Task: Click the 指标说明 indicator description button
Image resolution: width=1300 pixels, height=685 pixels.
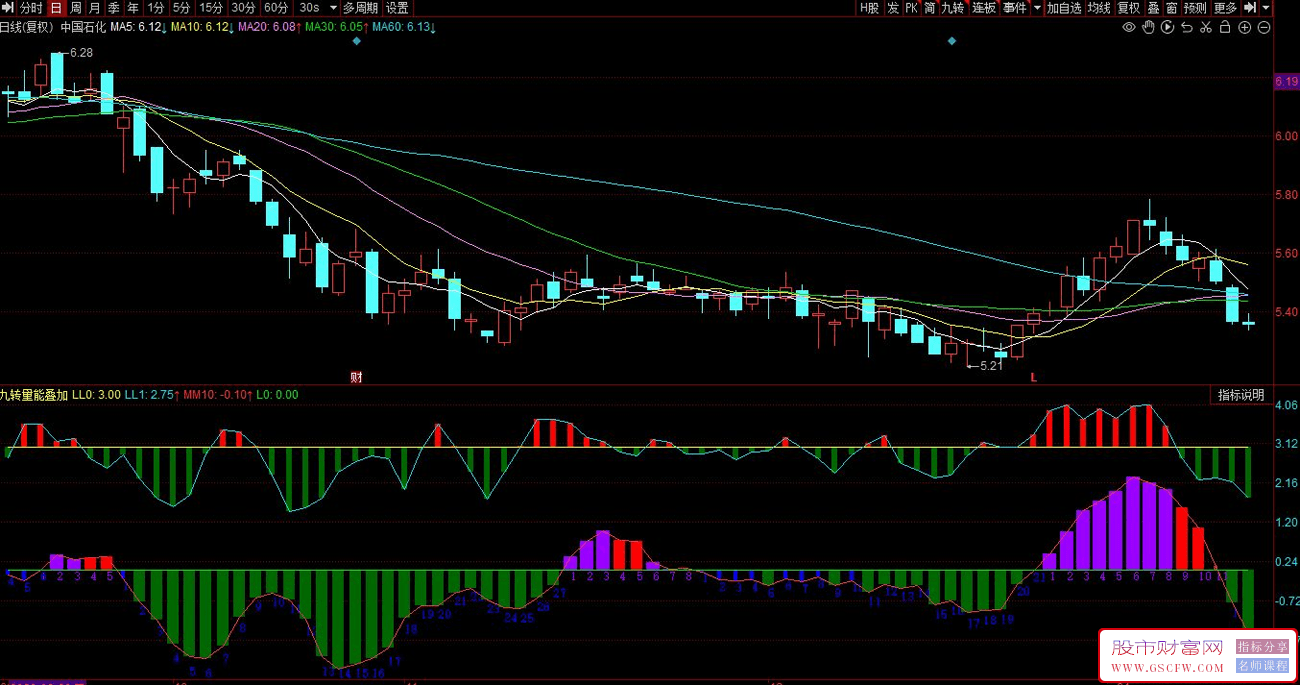Action: [1241, 395]
